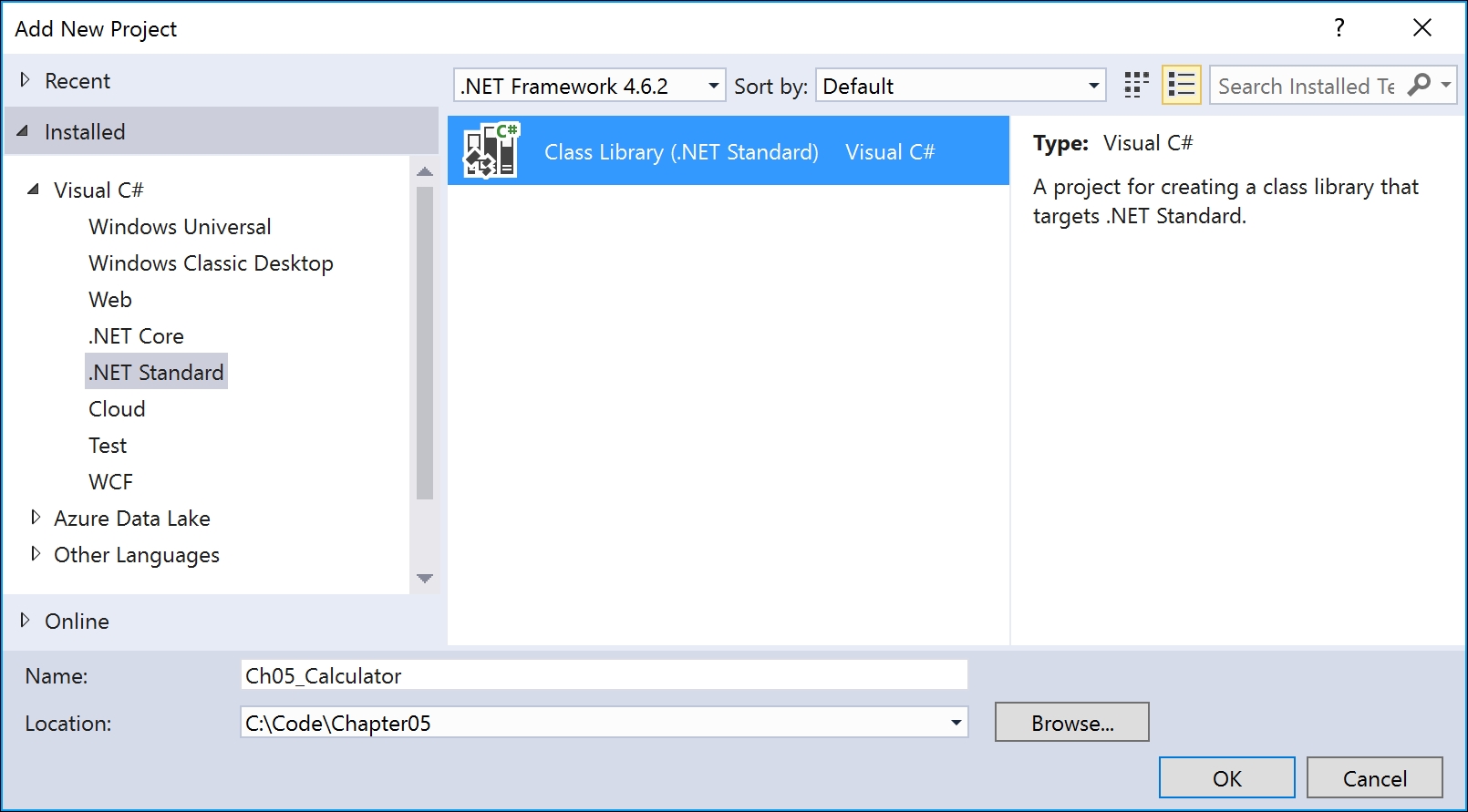Select Other Languages tree label
The height and width of the screenshot is (812, 1468).
[137, 554]
